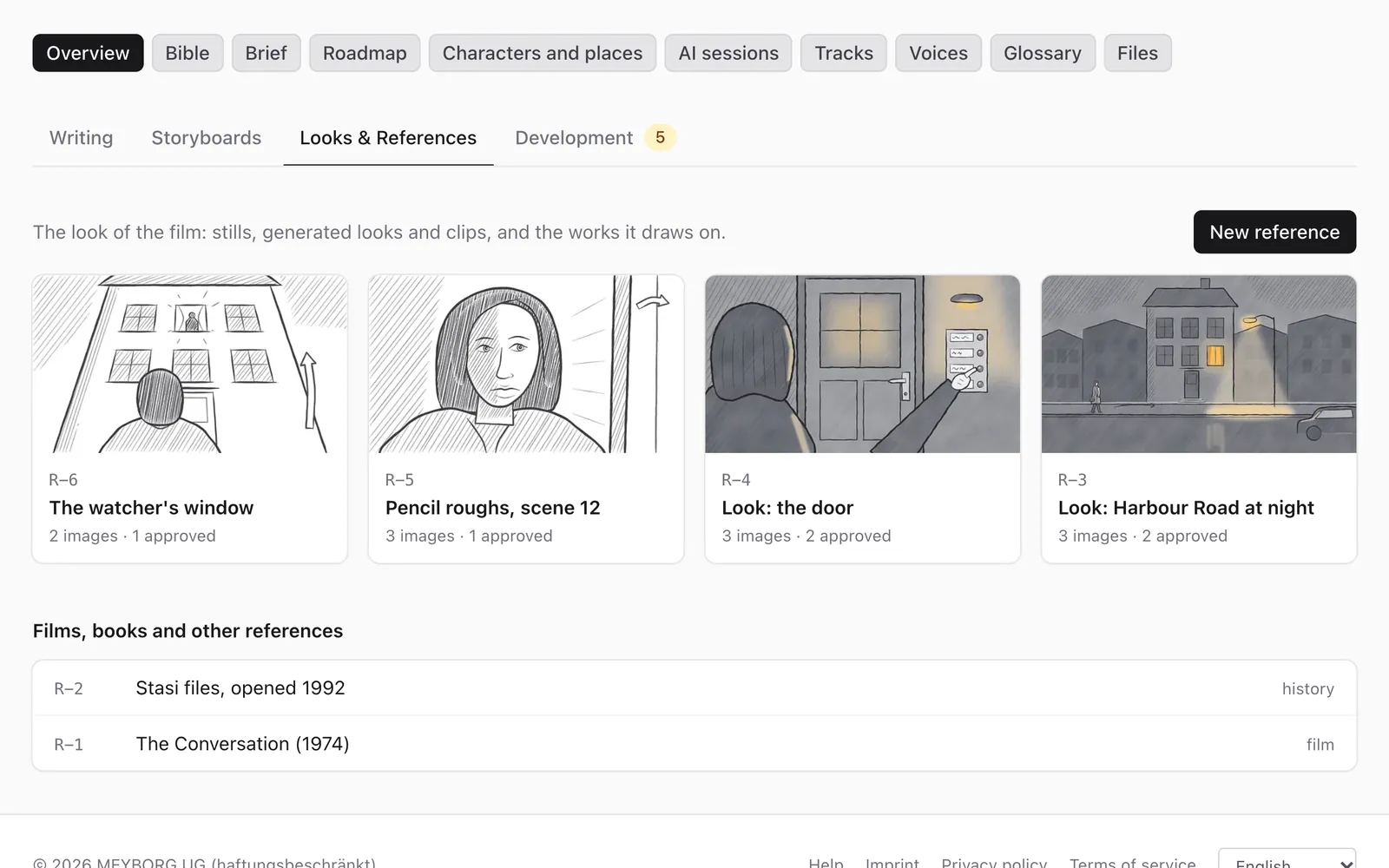Open the Development tab
The height and width of the screenshot is (868, 1389).
595,138
